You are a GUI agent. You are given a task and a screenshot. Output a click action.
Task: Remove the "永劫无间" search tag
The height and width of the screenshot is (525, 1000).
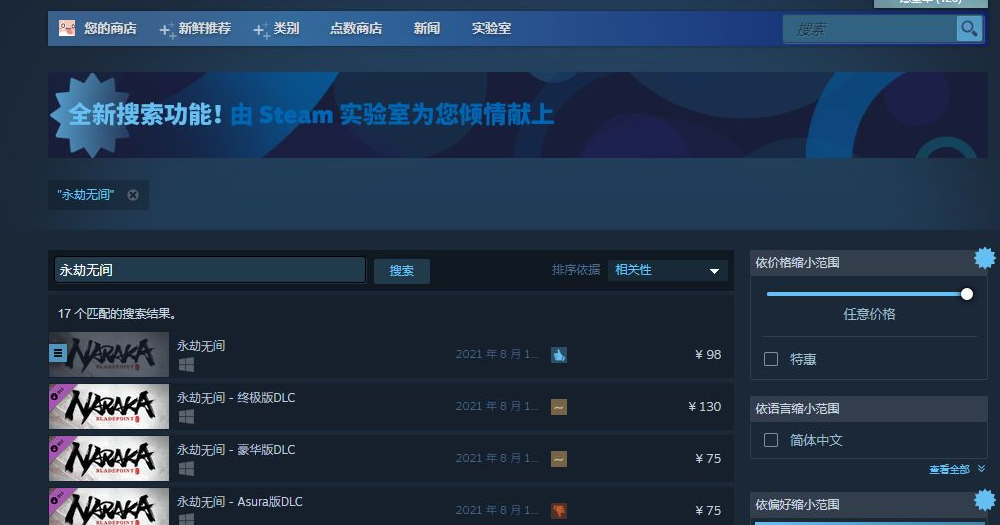(133, 195)
